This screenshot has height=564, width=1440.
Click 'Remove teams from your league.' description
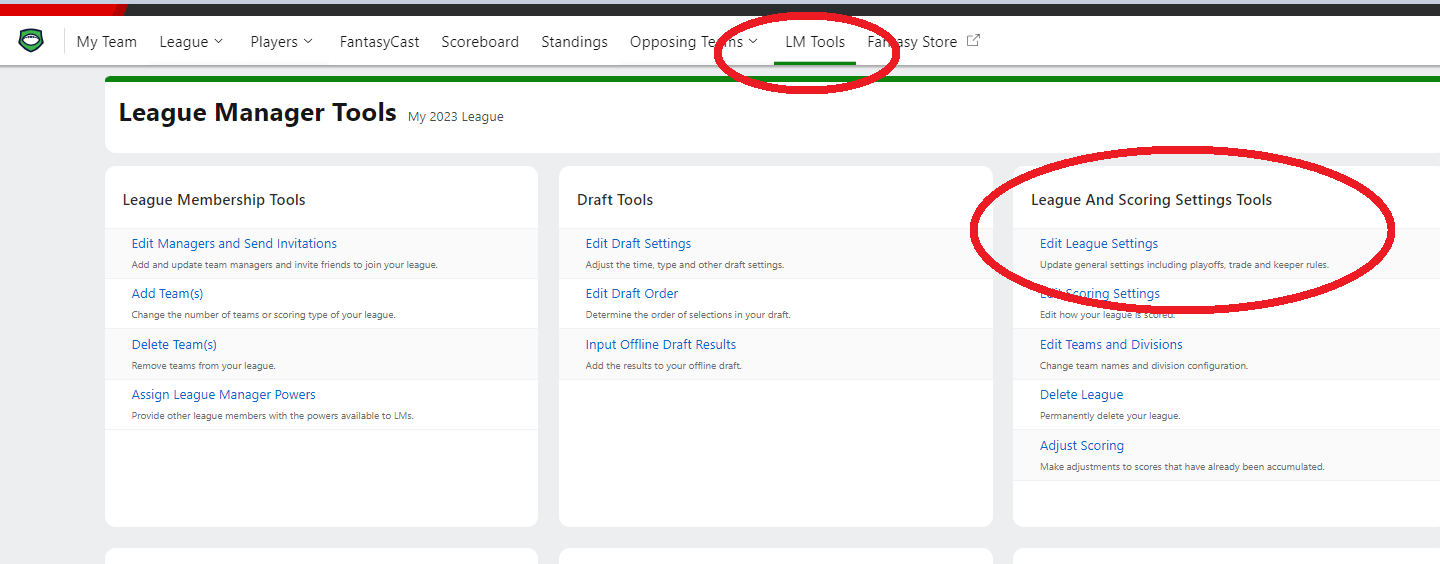[x=204, y=365]
